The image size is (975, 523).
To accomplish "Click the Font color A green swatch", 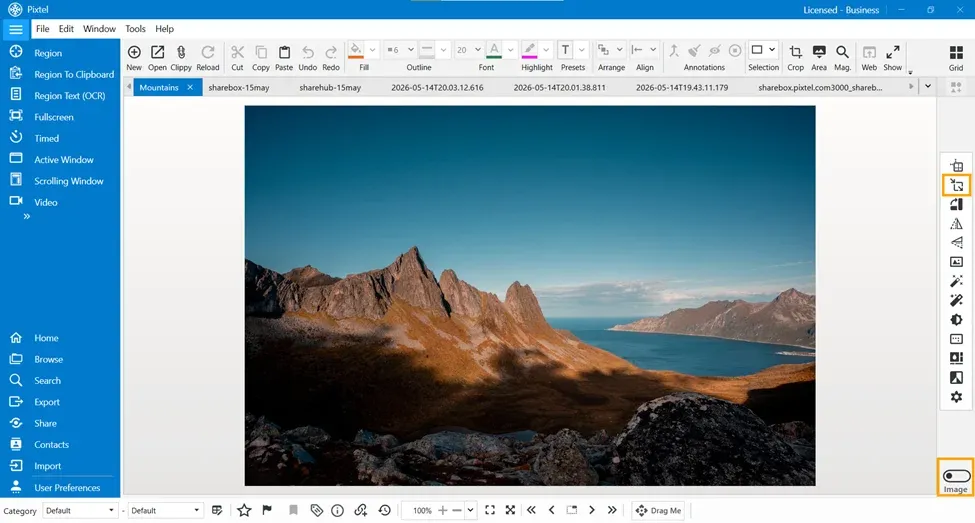I will (x=494, y=50).
